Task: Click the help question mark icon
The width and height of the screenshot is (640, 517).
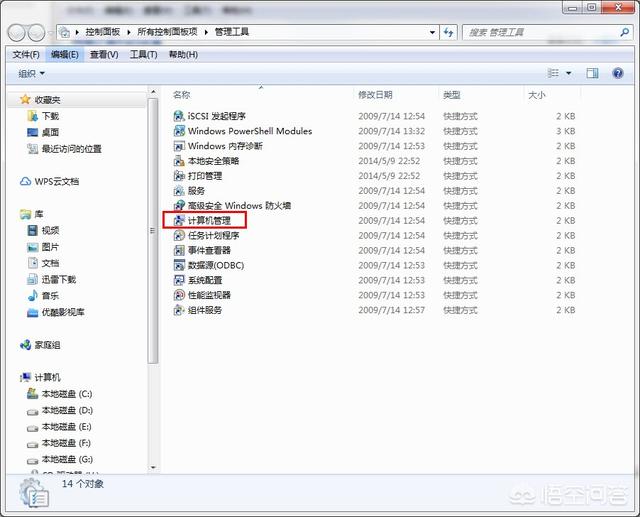Action: tap(618, 73)
